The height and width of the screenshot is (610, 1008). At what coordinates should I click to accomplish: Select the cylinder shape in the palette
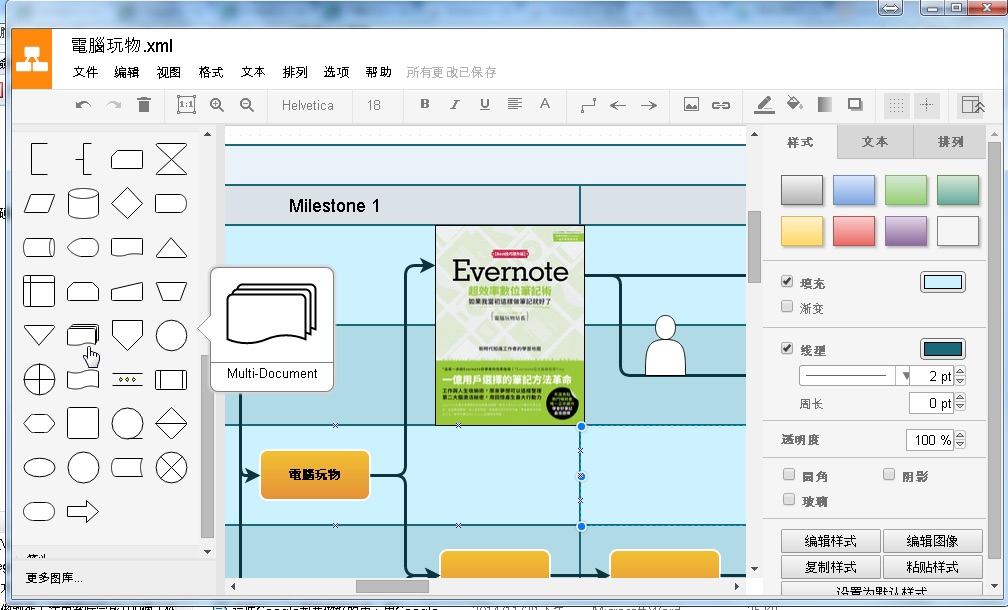point(83,203)
